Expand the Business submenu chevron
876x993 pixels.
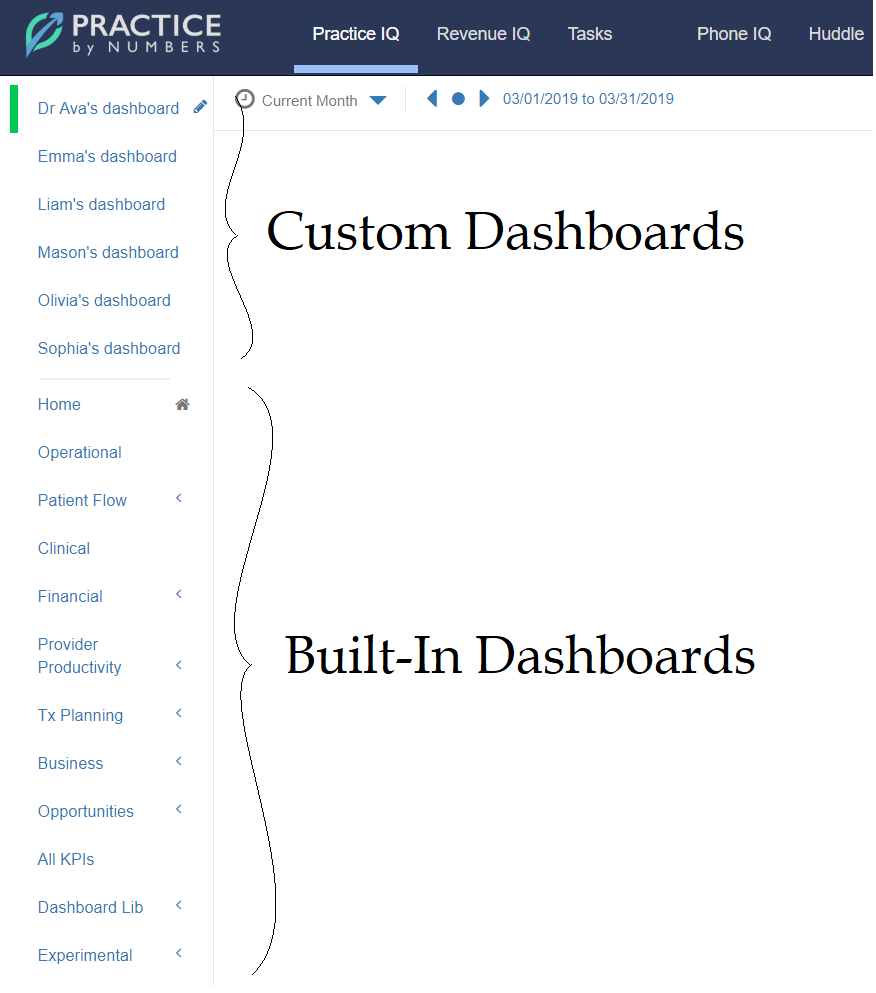179,763
